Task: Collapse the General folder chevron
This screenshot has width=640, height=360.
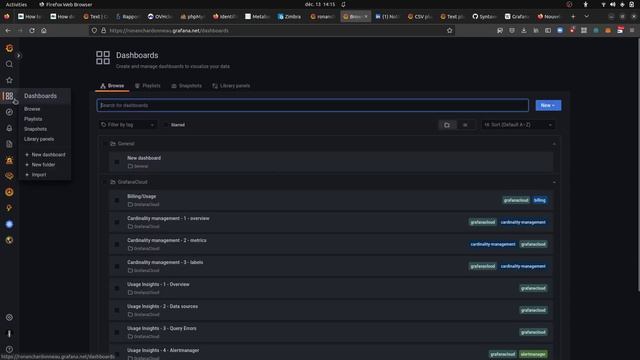Action: 554,144
